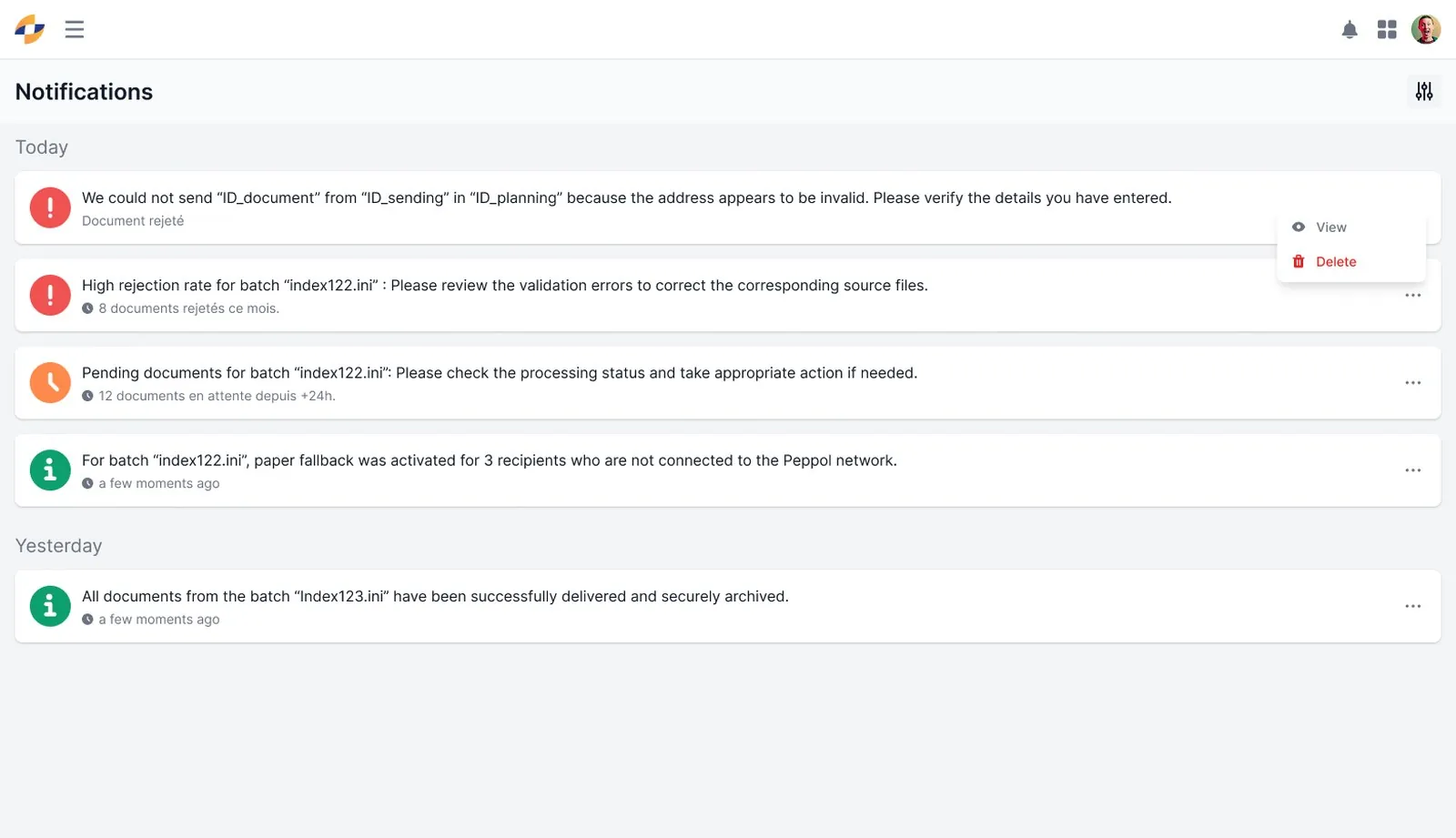The image size is (1456, 838).
Task: Open the user profile avatar
Action: 1426,29
